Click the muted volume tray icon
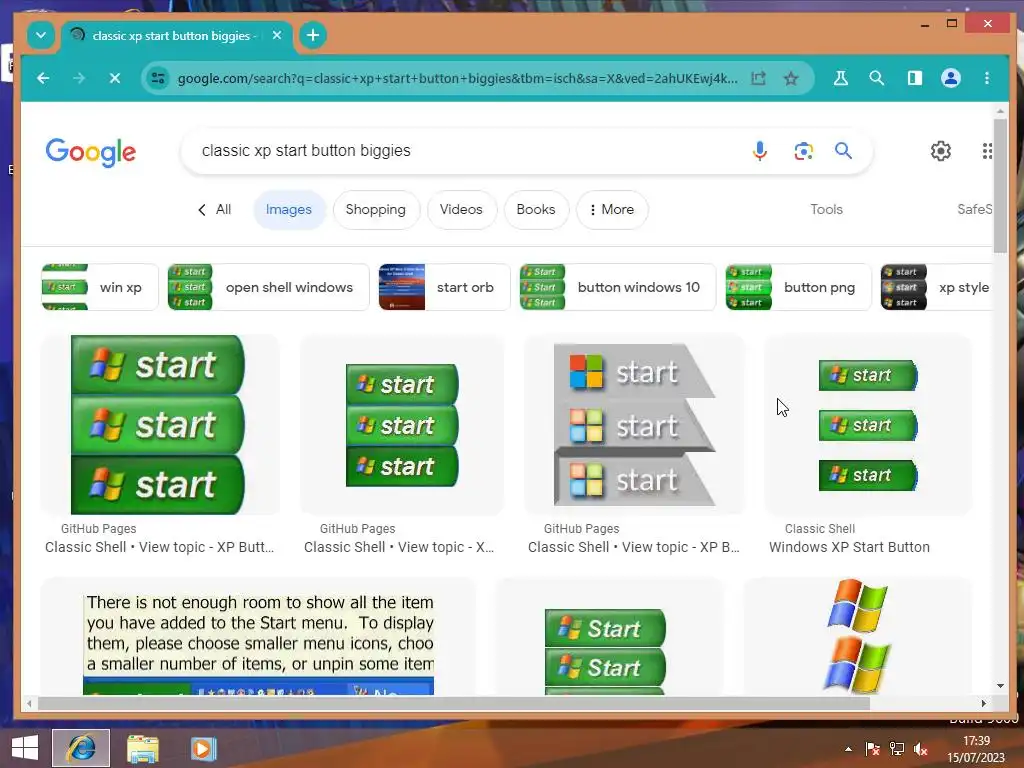This screenshot has width=1024, height=768. 921,749
